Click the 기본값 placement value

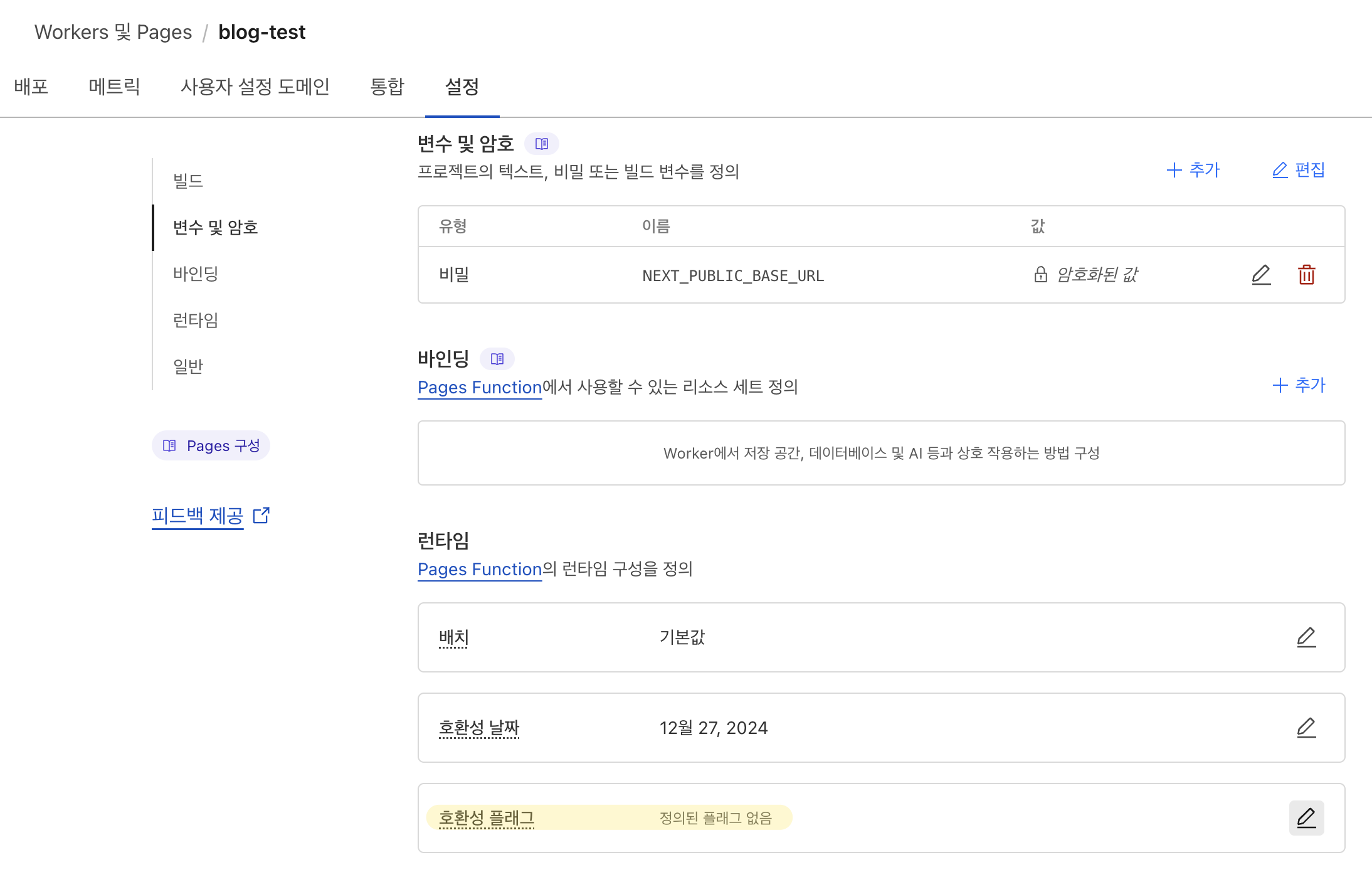tap(682, 637)
